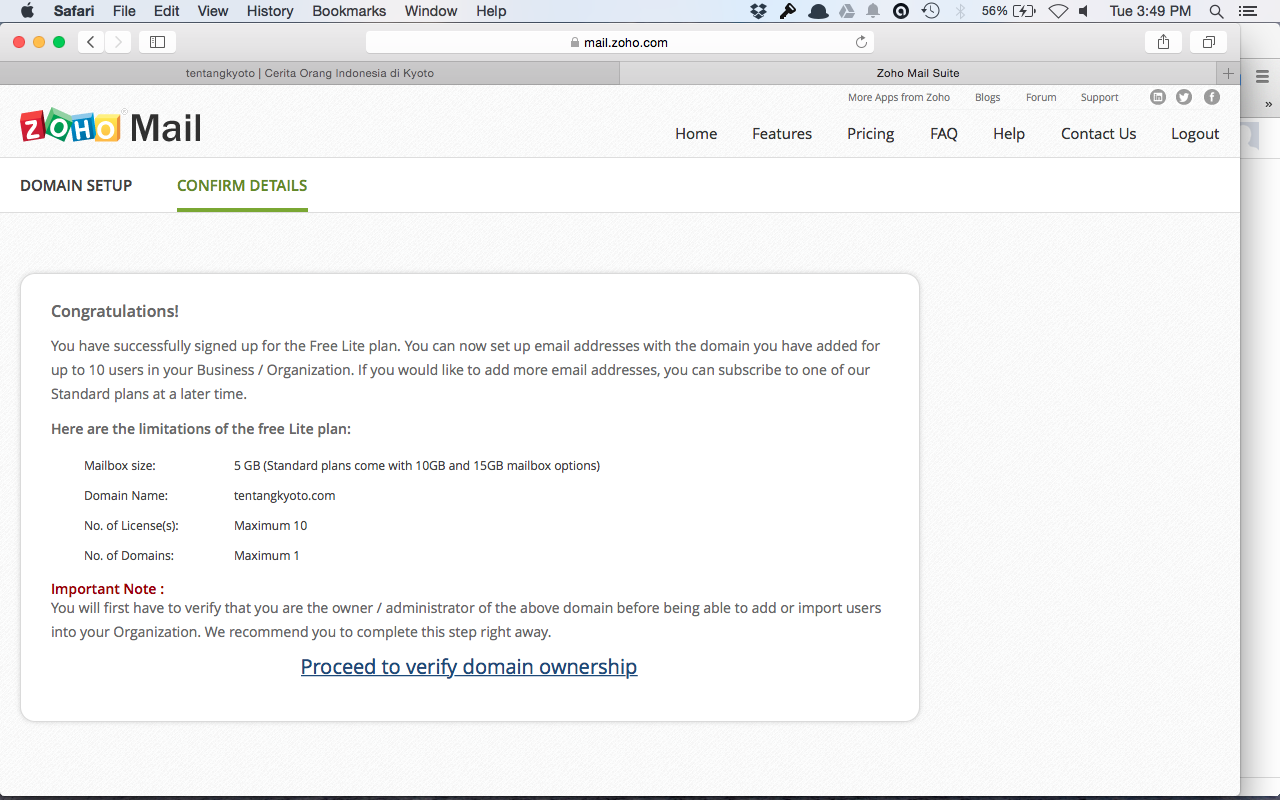
Task: Click the Zoho Mail logo
Action: (111, 128)
